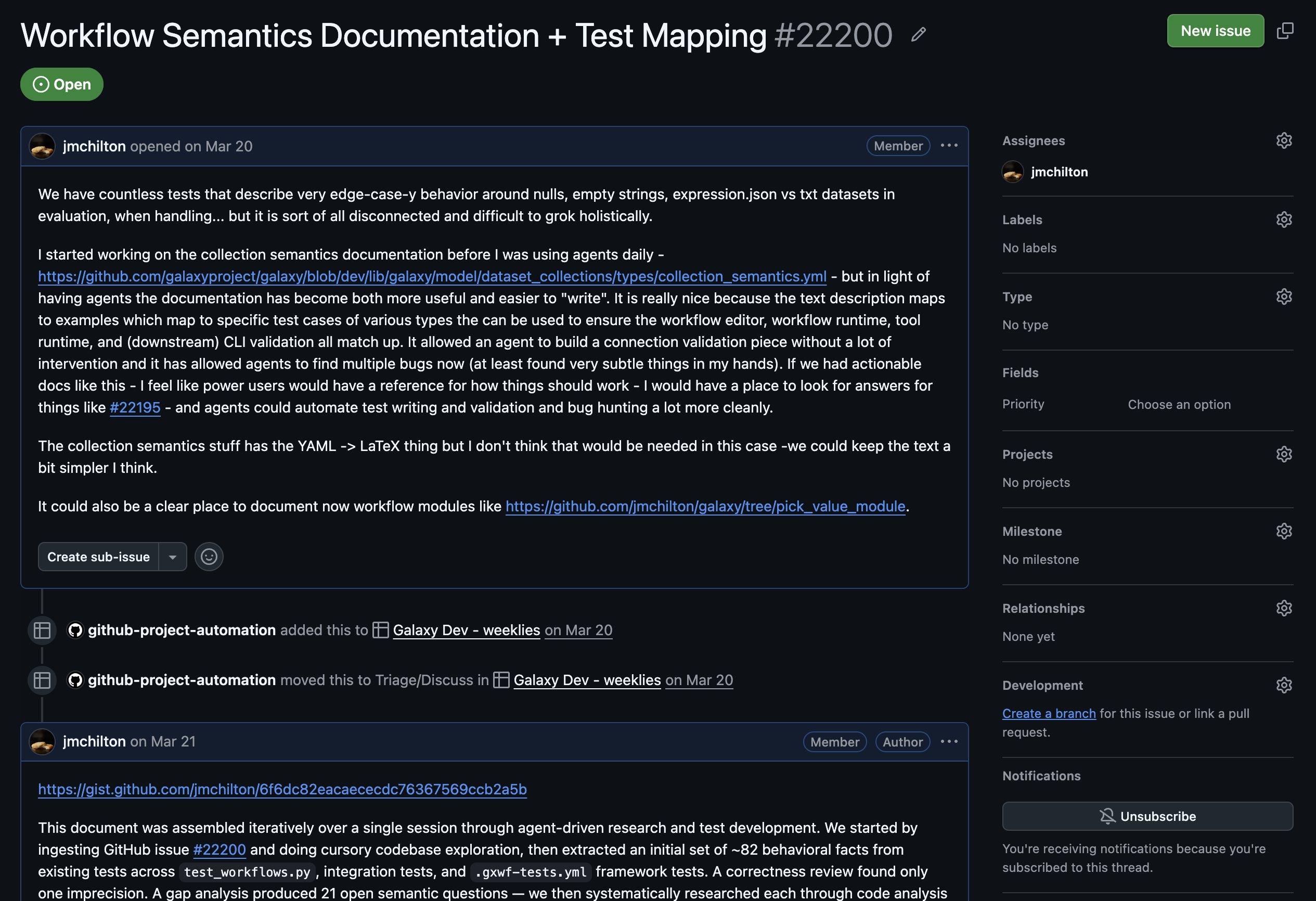The width and height of the screenshot is (1316, 901).
Task: Click Create a branch link
Action: pos(1049,714)
